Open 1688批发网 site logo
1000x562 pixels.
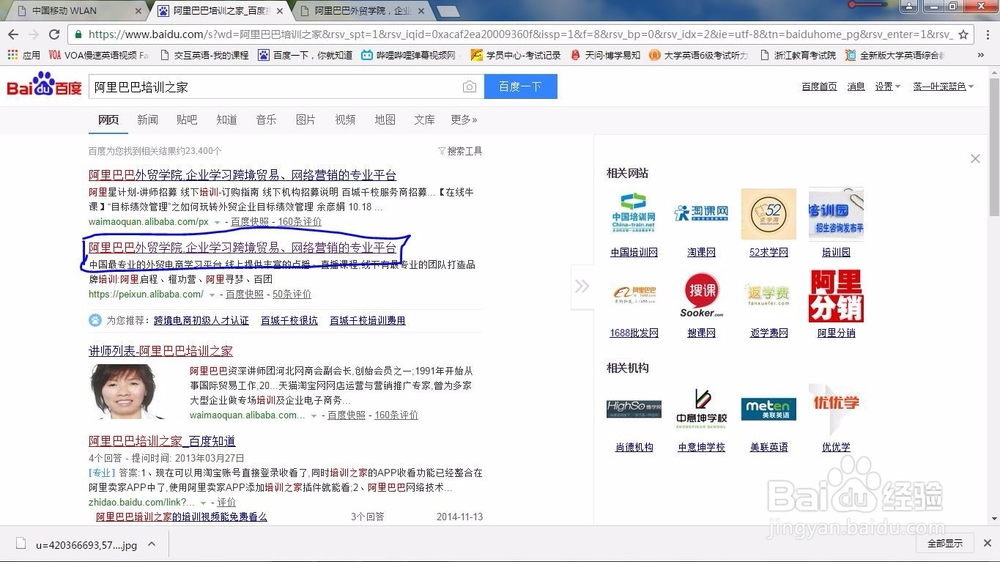(x=633, y=294)
